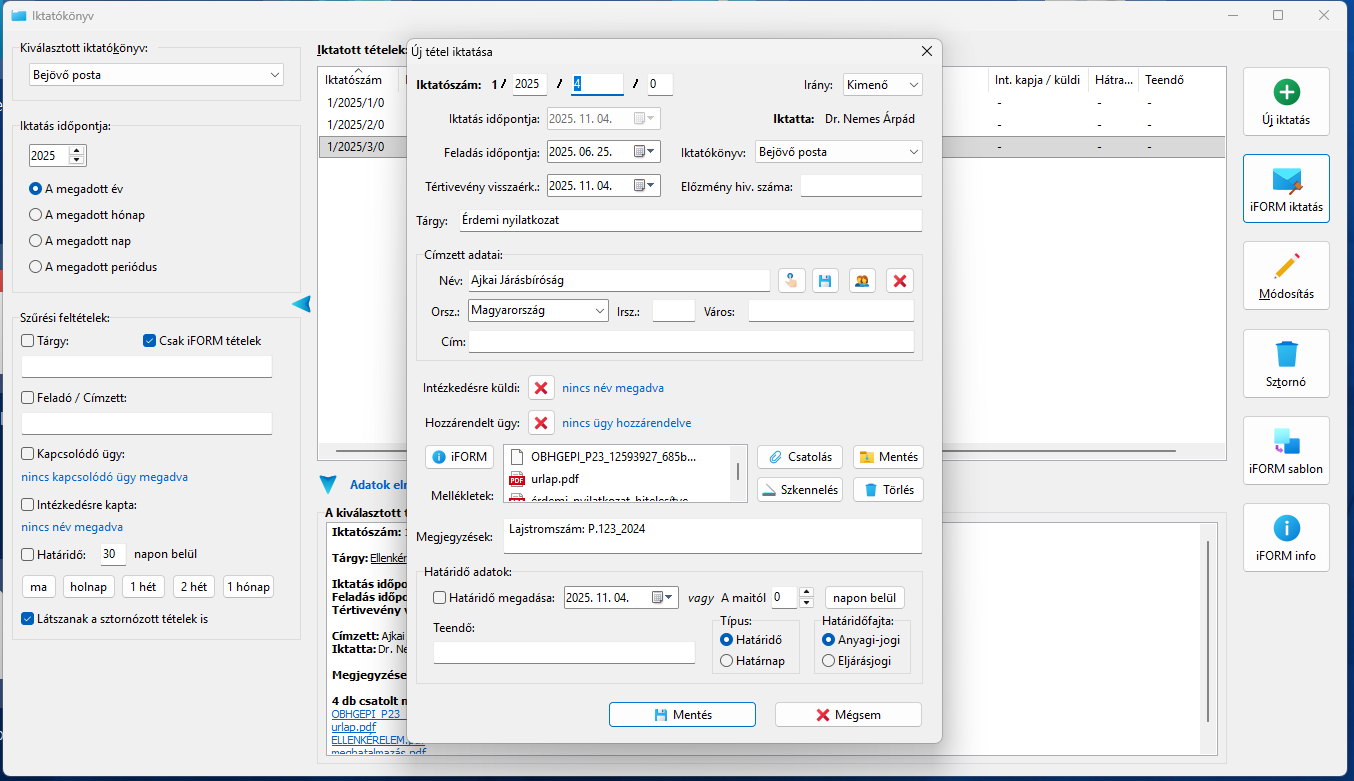The width and height of the screenshot is (1354, 781).
Task: Click the 1 hét quick filter button
Action: 143,587
